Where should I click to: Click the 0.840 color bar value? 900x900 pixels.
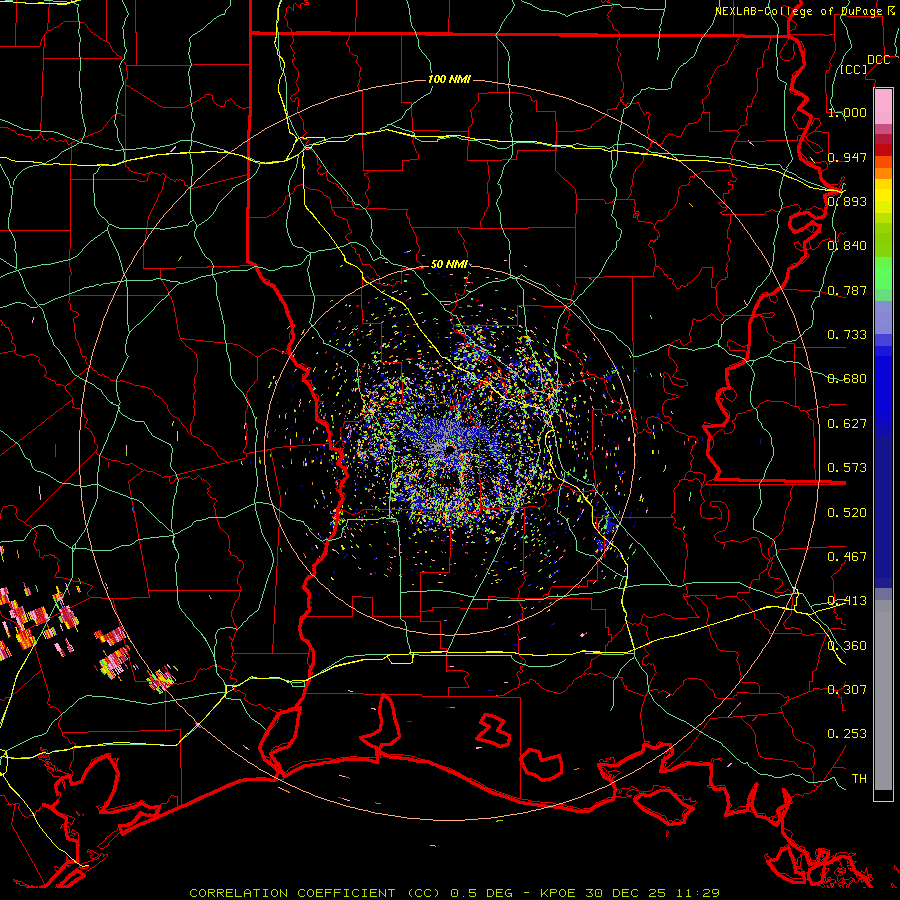[847, 246]
